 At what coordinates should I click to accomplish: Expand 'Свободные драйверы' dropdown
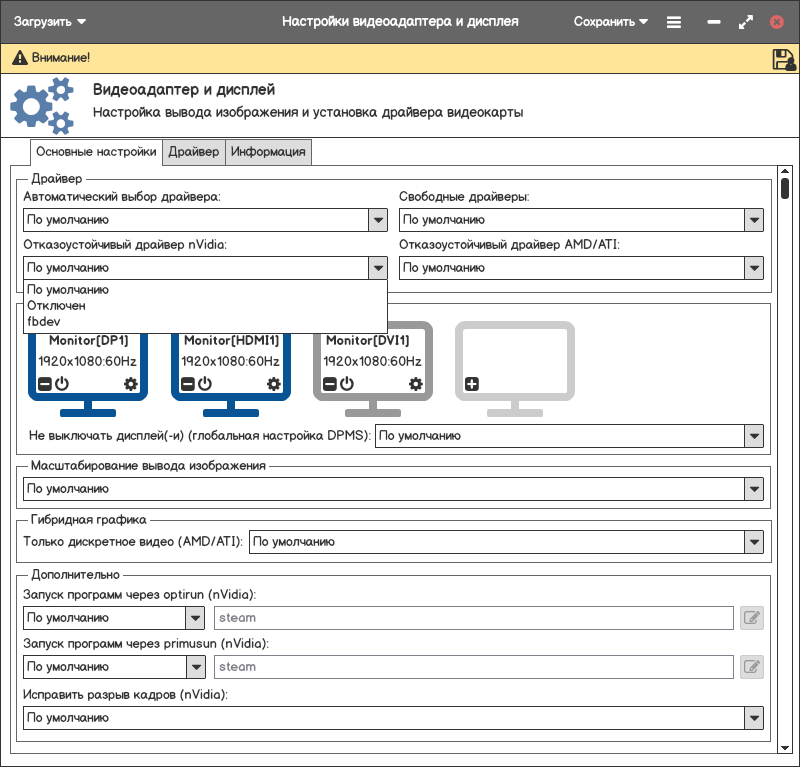753,220
